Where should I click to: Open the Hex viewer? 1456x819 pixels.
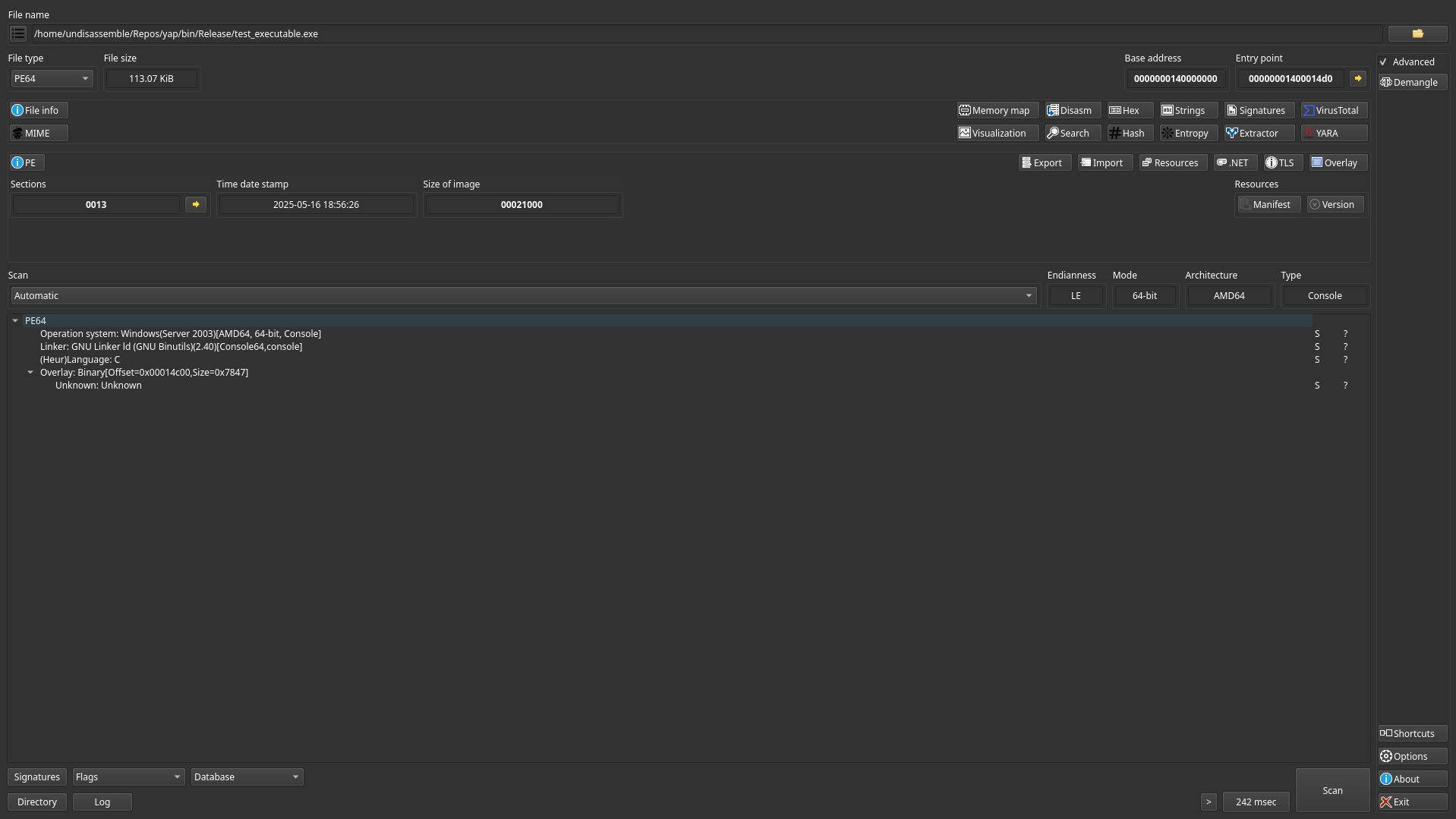(x=1130, y=110)
